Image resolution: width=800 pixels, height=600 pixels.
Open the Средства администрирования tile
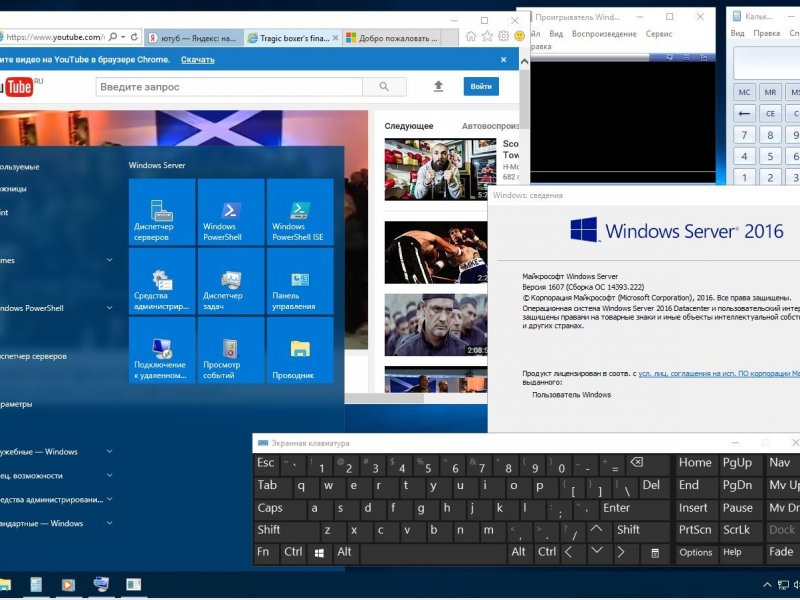click(x=162, y=281)
